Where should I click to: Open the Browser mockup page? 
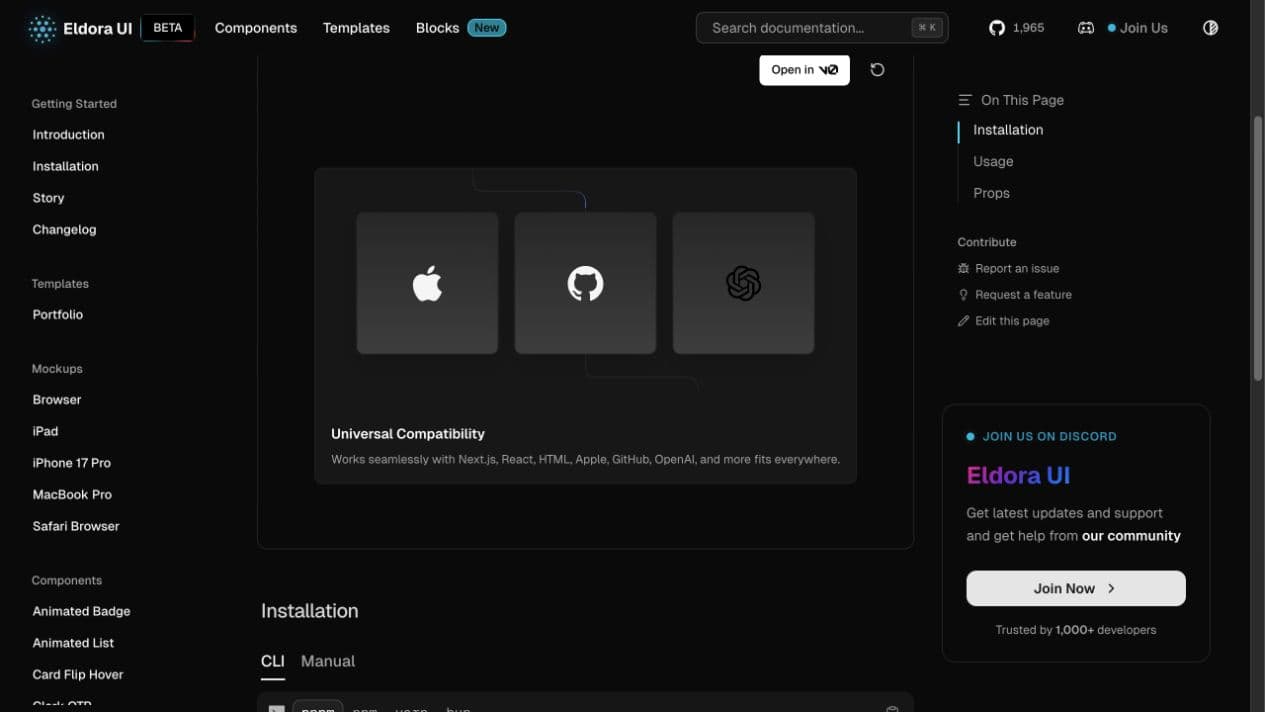(56, 399)
